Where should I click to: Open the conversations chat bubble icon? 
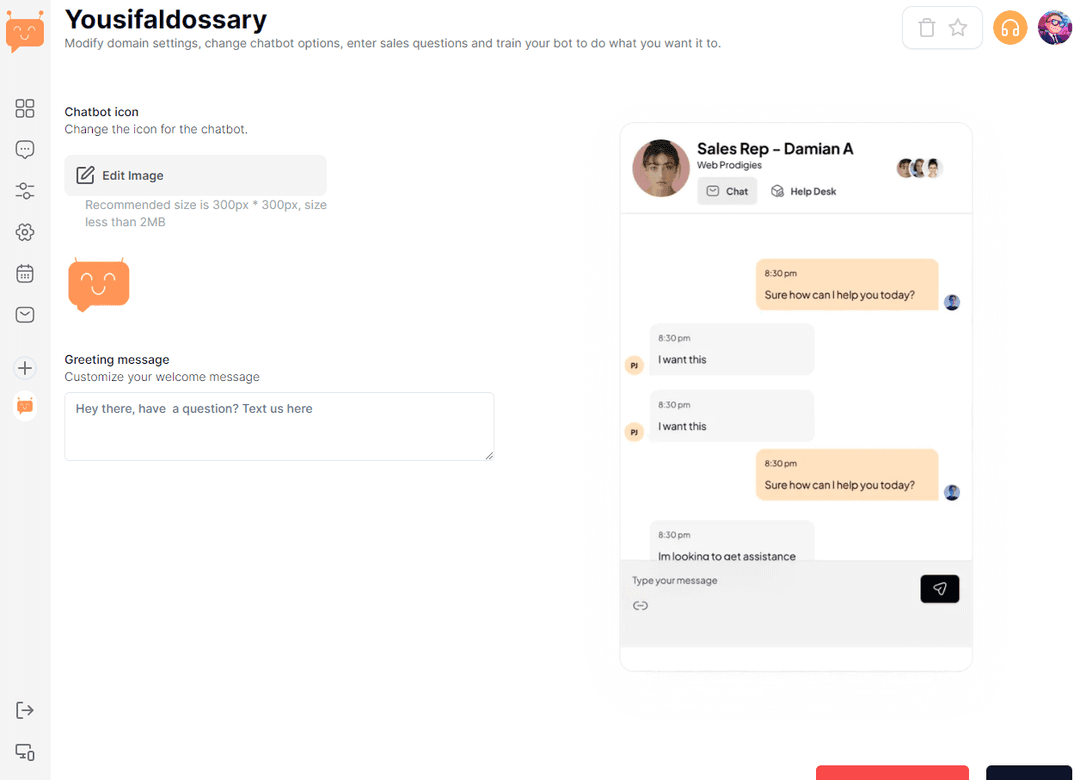[x=25, y=150]
